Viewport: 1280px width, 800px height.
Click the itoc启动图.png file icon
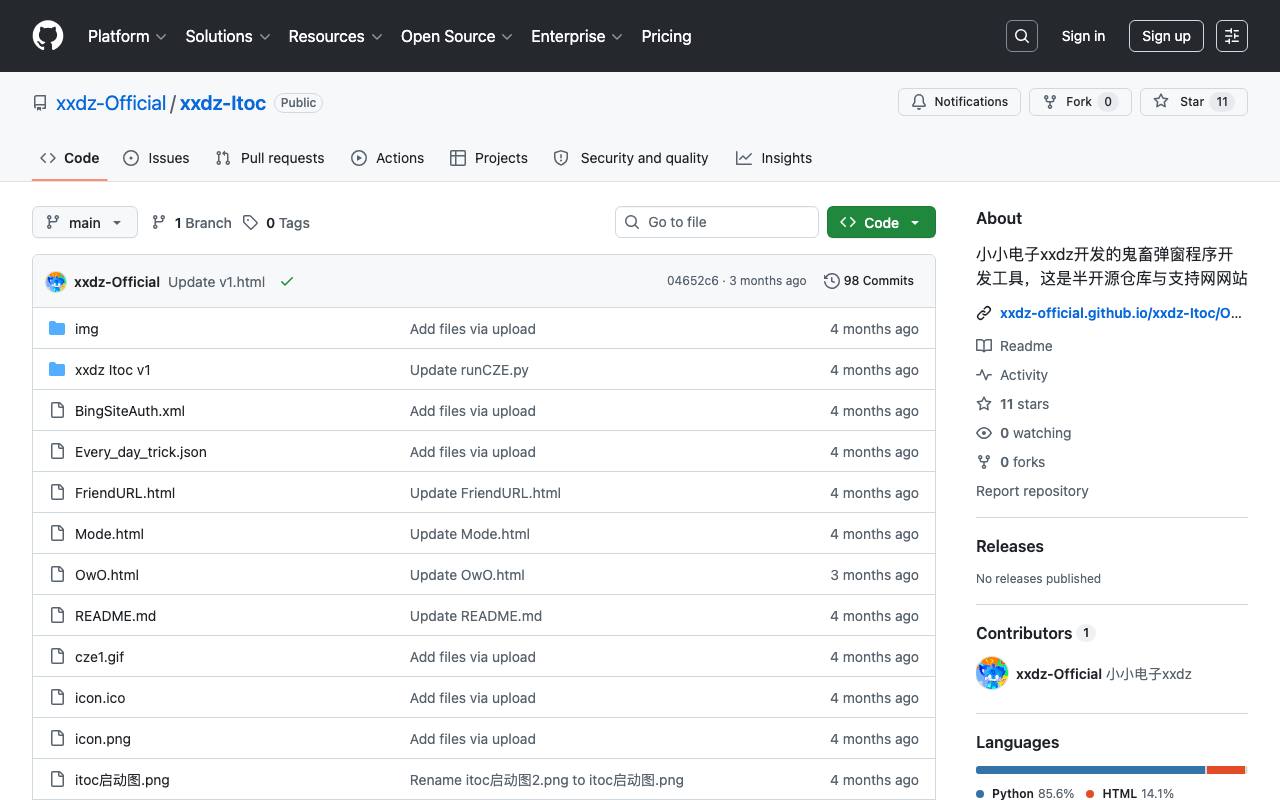point(57,780)
